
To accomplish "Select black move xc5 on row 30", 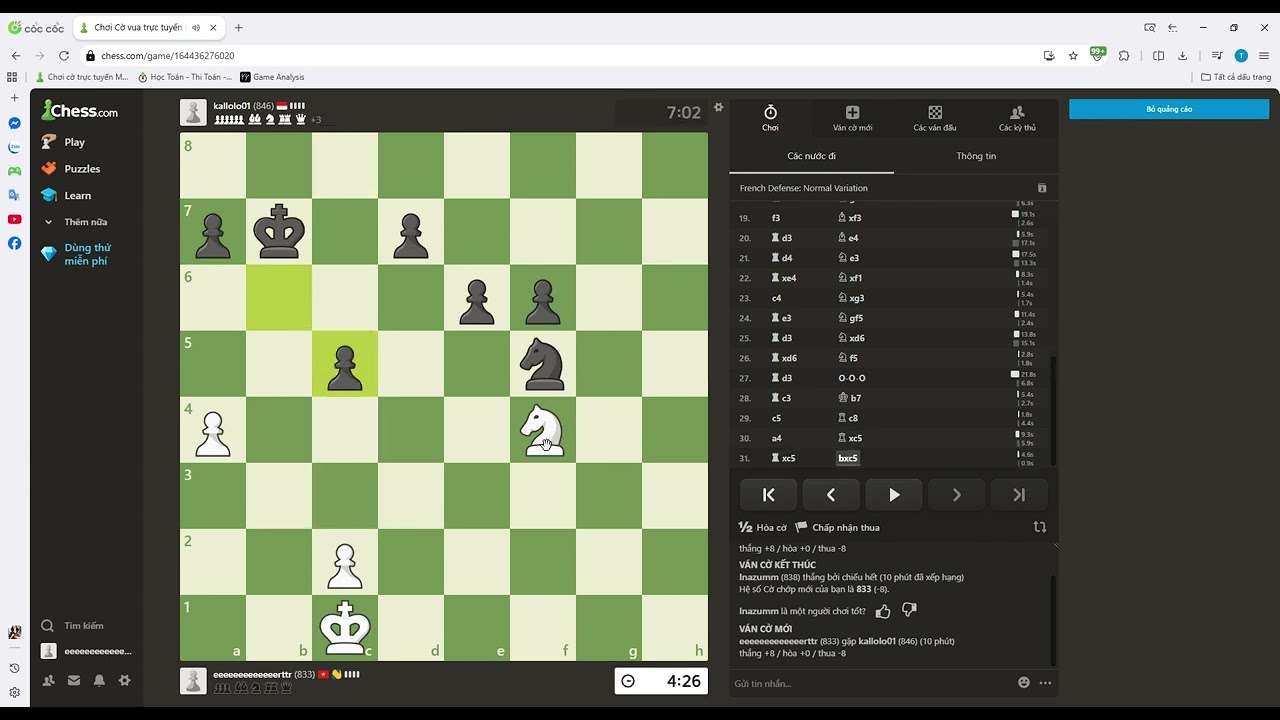I will click(x=850, y=438).
